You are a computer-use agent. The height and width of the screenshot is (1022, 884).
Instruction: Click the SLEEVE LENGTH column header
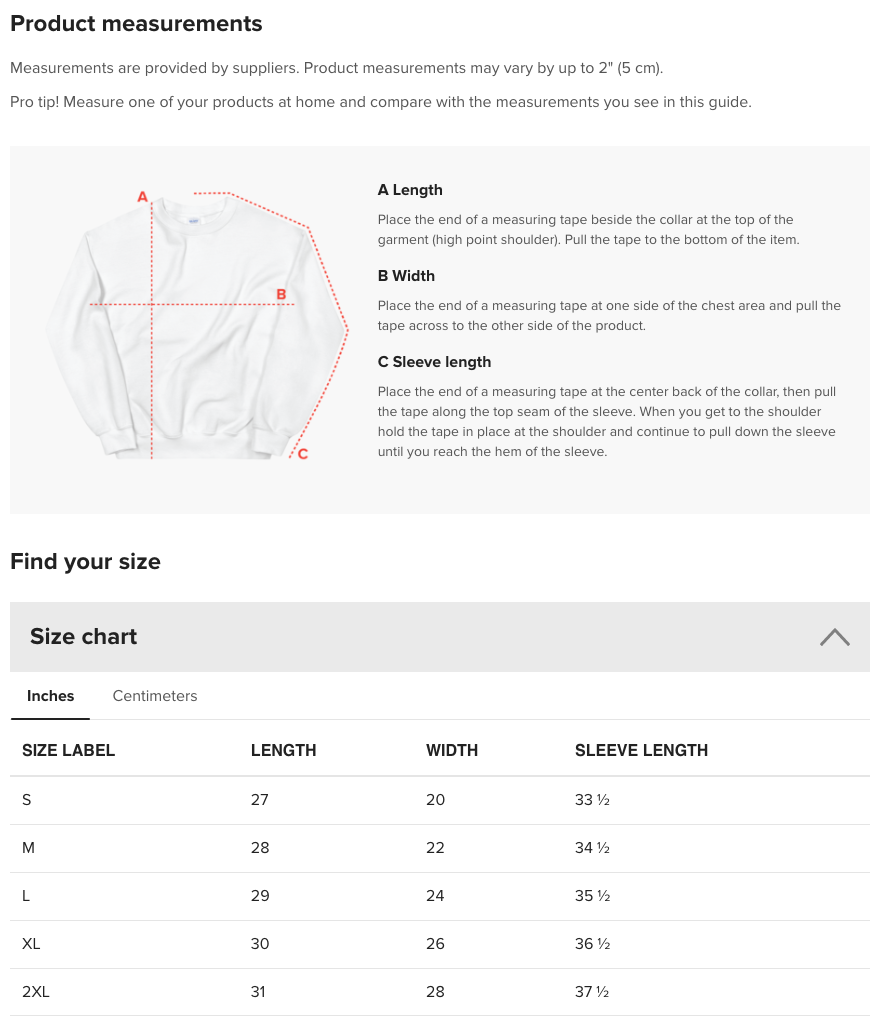point(641,750)
